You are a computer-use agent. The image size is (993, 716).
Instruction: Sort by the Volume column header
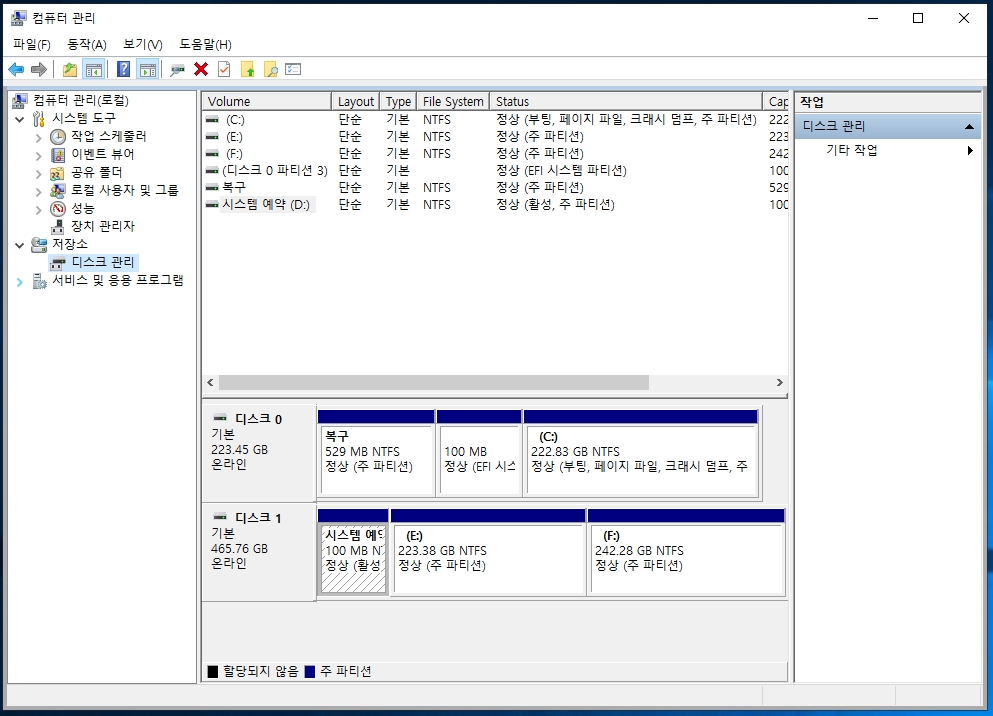click(x=267, y=101)
